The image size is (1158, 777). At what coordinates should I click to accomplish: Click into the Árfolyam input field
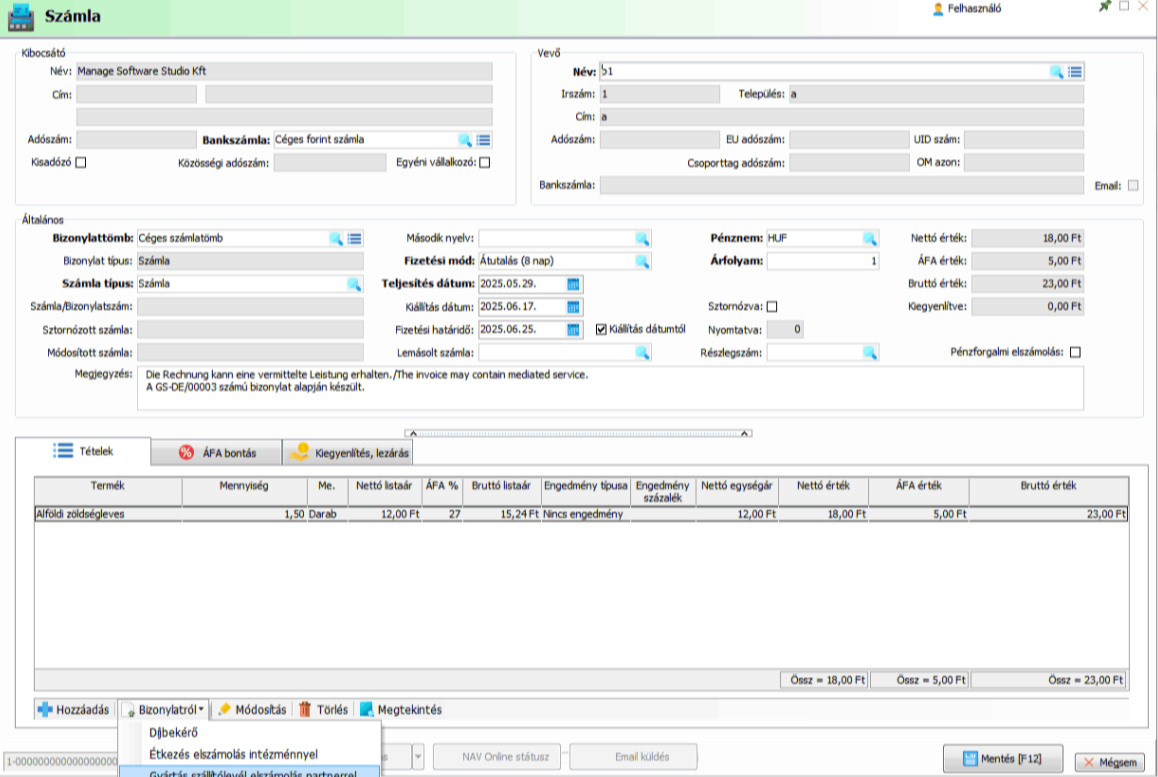click(x=823, y=261)
